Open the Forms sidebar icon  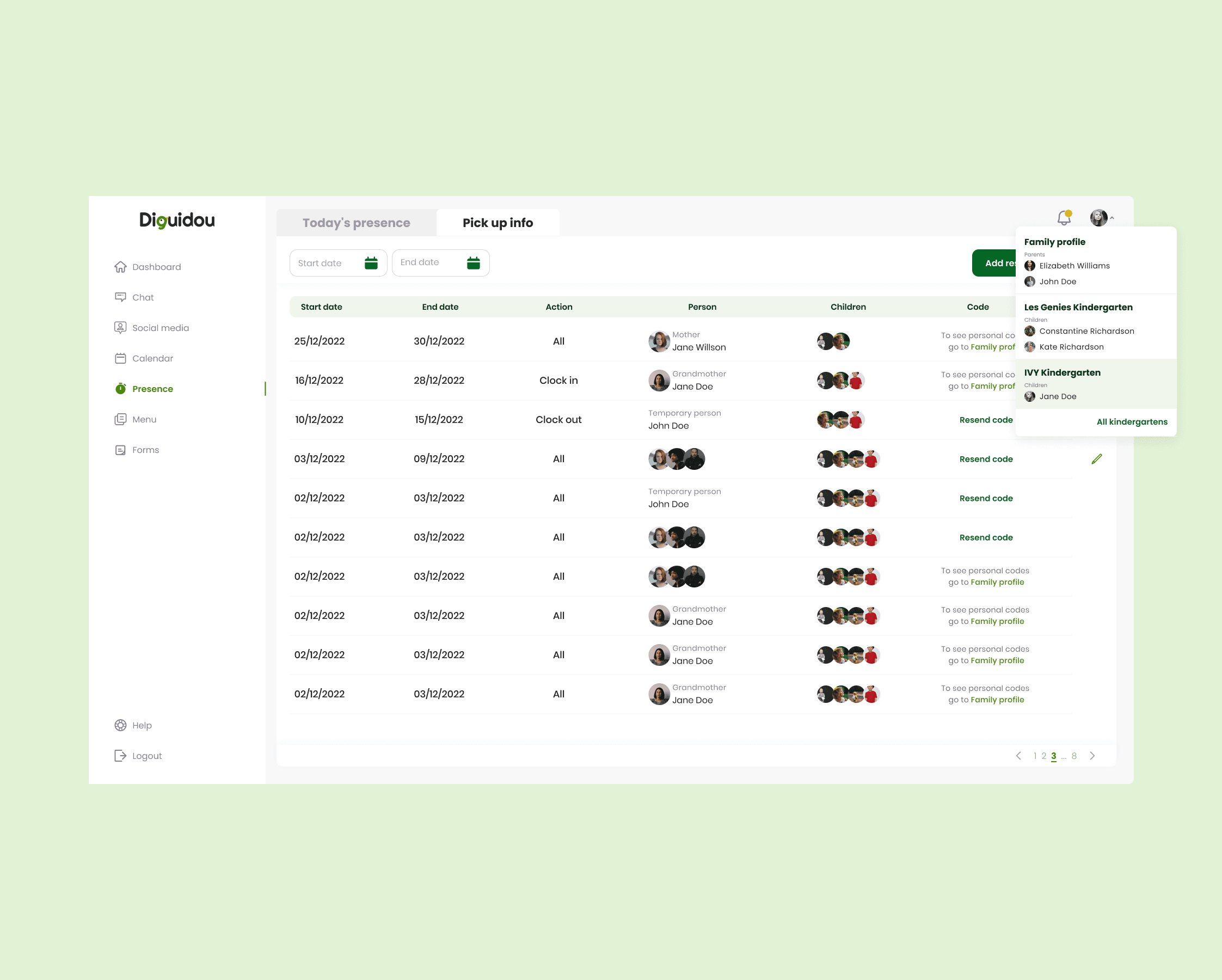[x=120, y=450]
